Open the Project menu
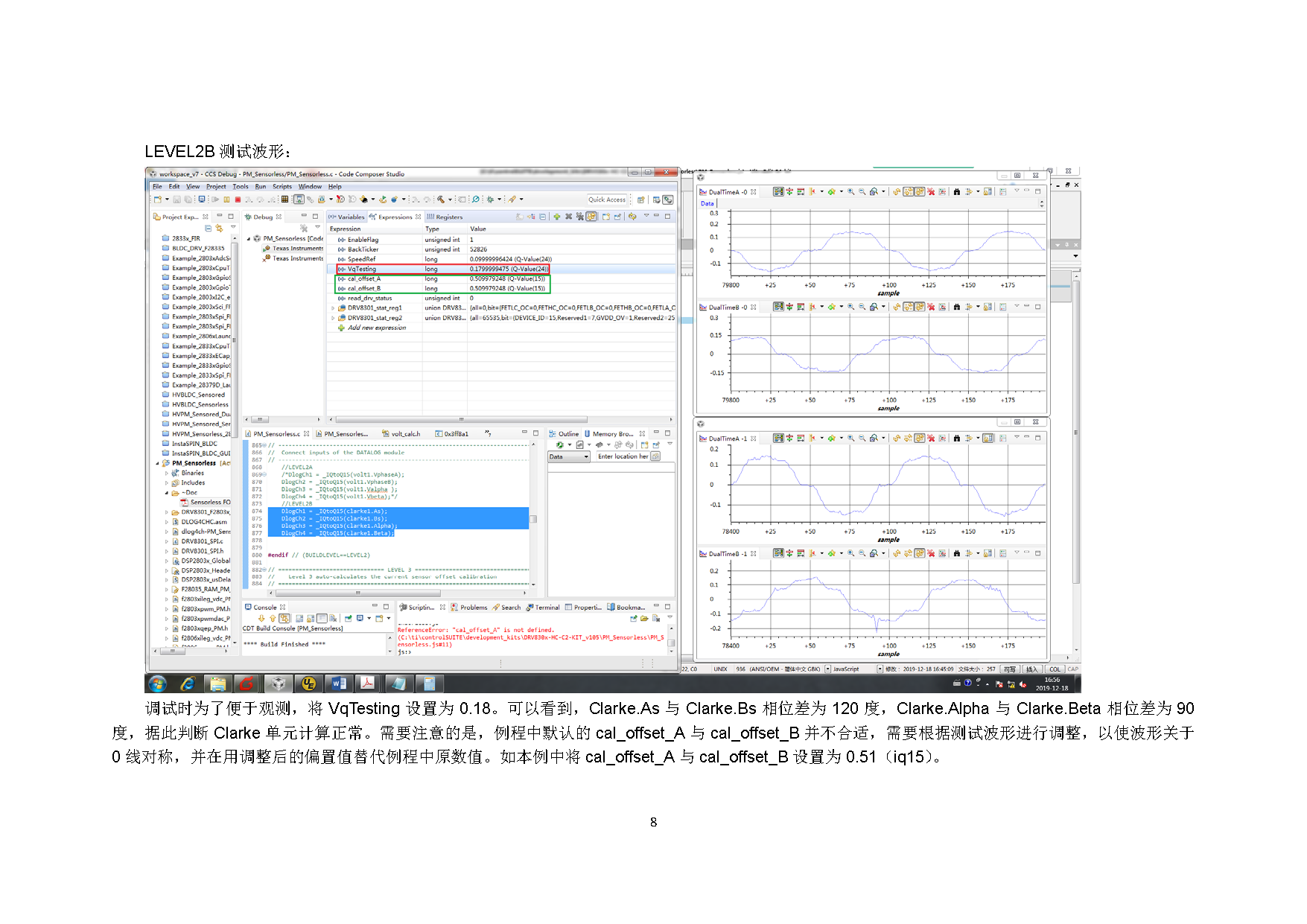The image size is (1307, 924). pos(216,187)
